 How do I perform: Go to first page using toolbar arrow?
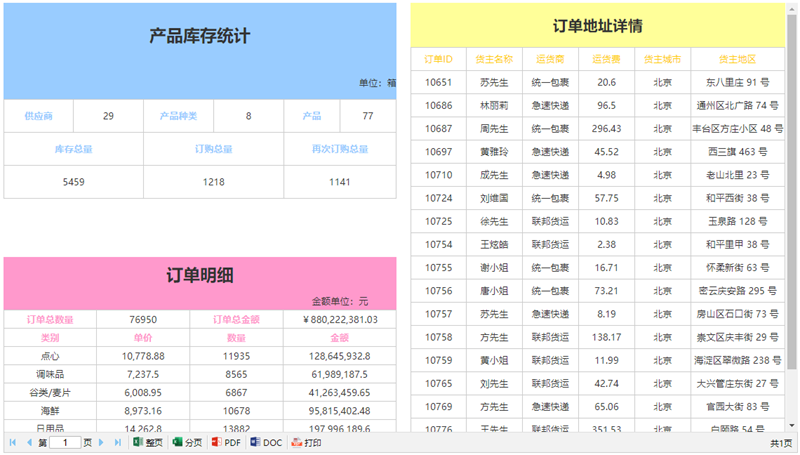[x=12, y=442]
